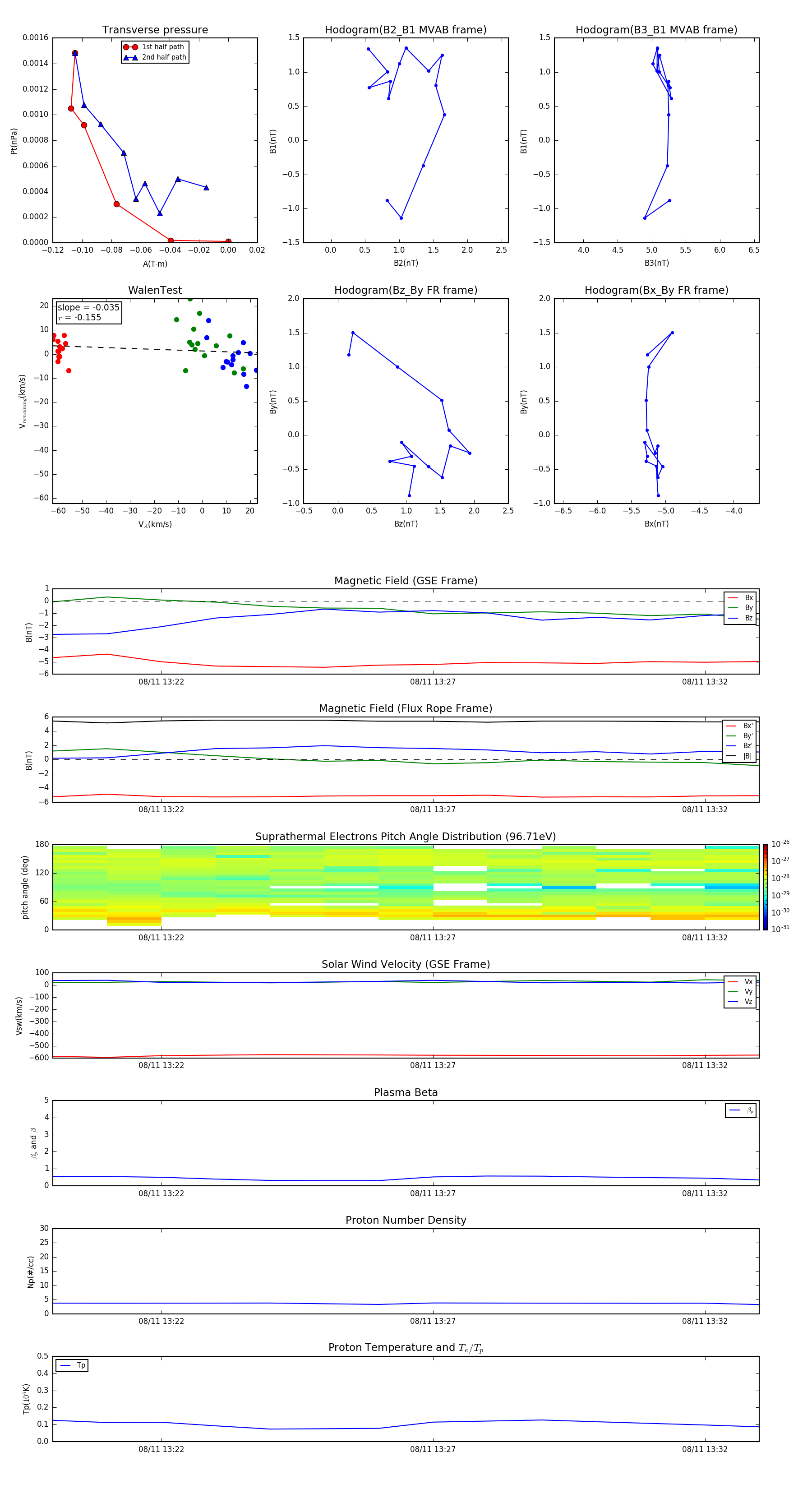Screen dimensions: 812x1489
Task: Click the "pitch angle (deg)" y-axis label
Action: (x=25, y=887)
